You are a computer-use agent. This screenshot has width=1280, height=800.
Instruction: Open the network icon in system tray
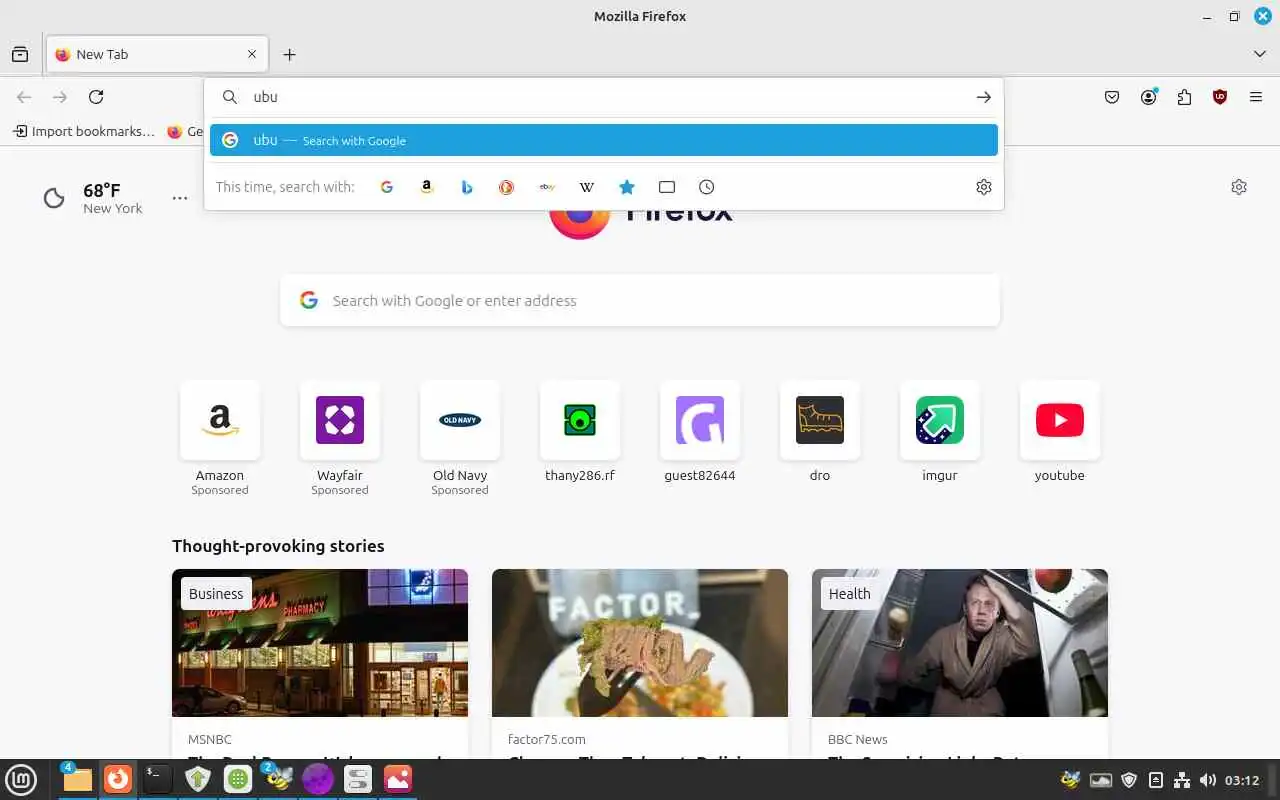click(x=1181, y=780)
